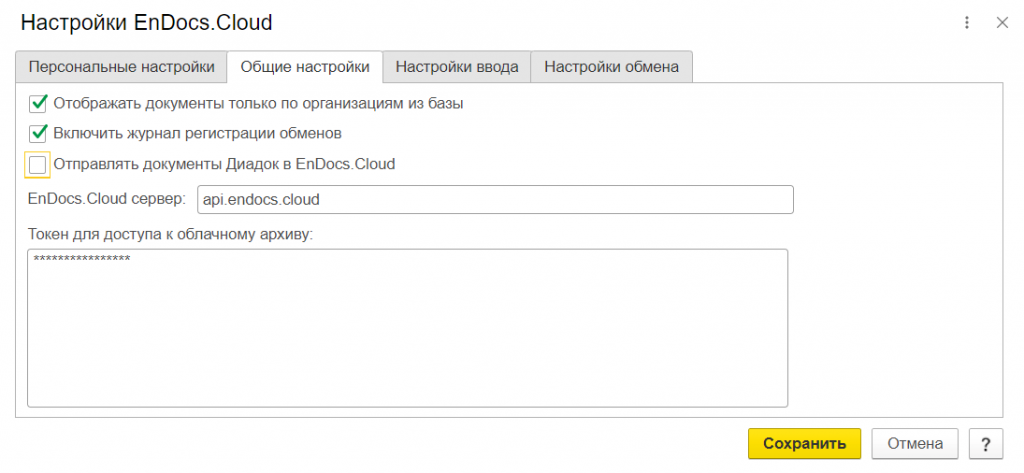Switch to Персональные настройки tab
This screenshot has width=1024, height=473.
pyautogui.click(x=121, y=67)
